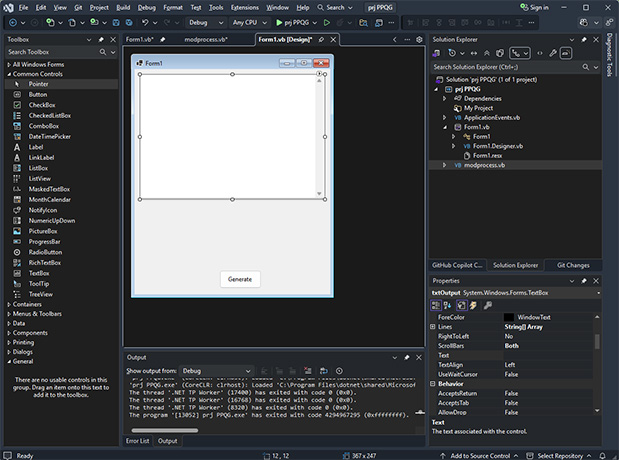Pick the CheckedListBox control from Toolbox
Image resolution: width=619 pixels, height=460 pixels.
pyautogui.click(x=50, y=115)
